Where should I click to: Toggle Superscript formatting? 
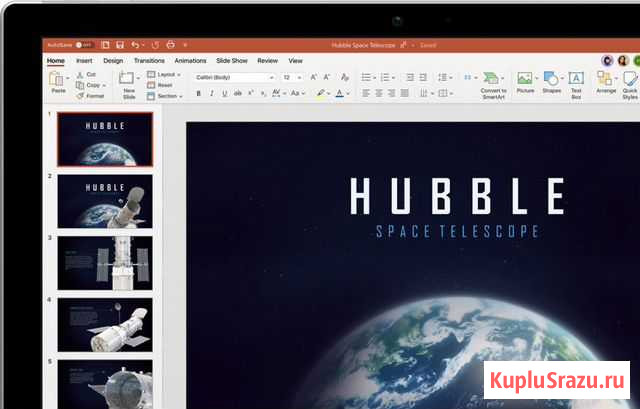pyautogui.click(x=251, y=93)
